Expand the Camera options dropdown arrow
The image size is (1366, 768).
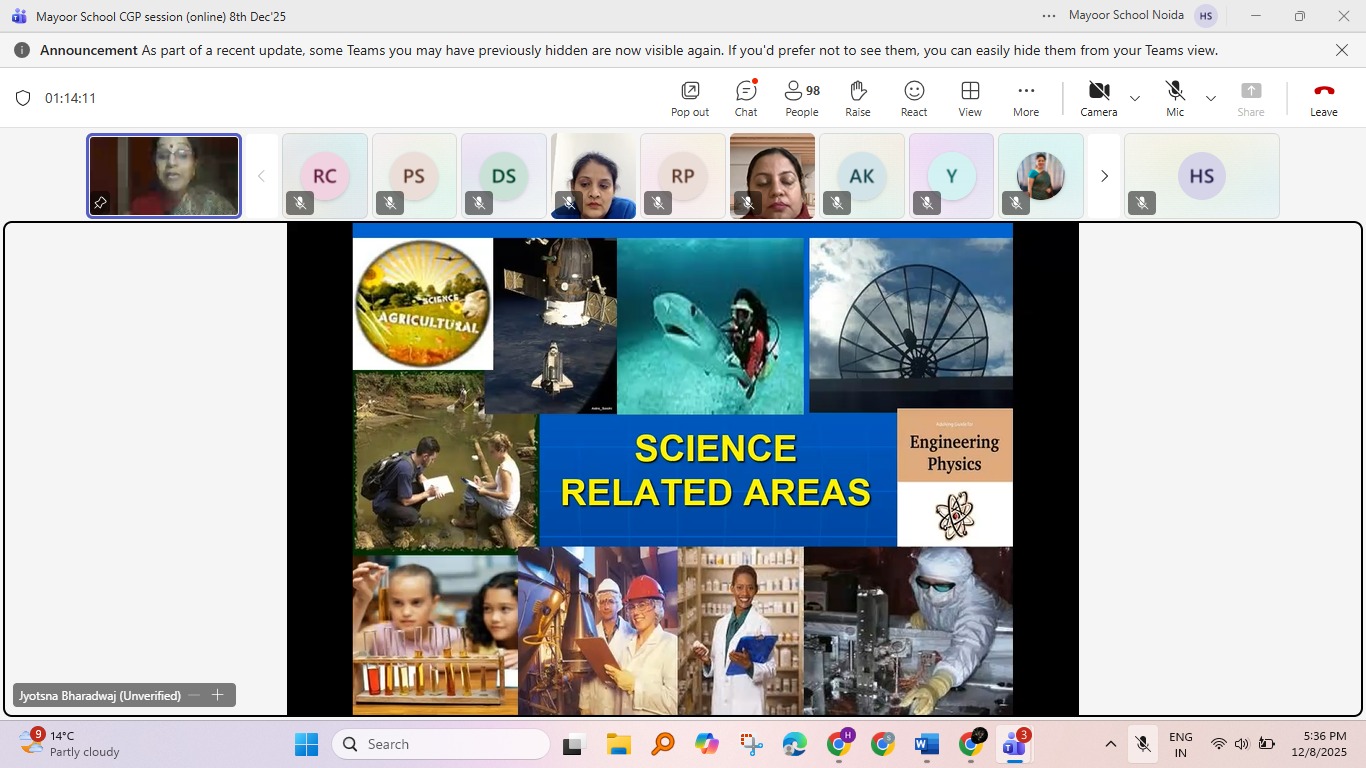tap(1135, 98)
